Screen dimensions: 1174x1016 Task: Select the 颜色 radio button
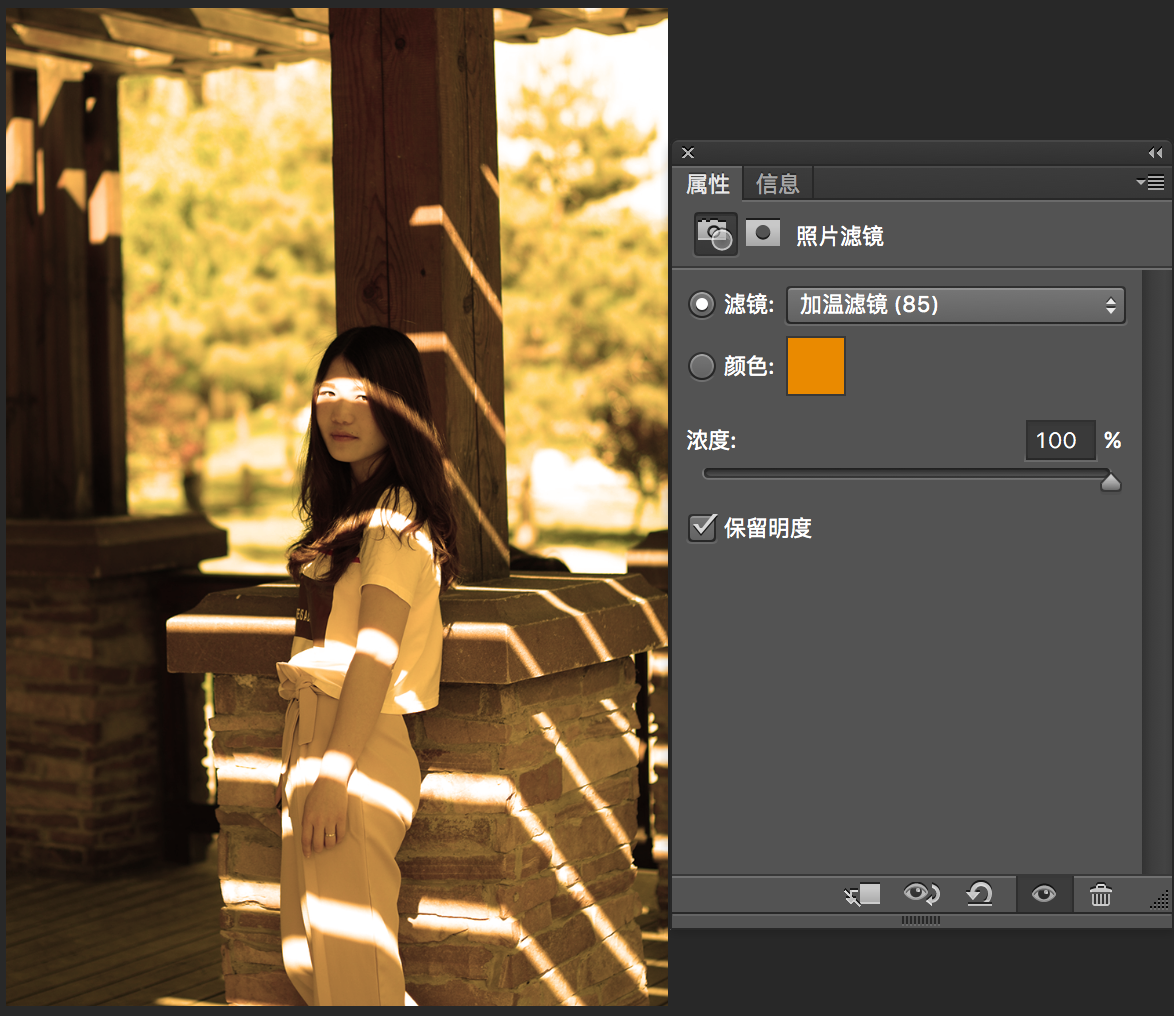point(702,366)
